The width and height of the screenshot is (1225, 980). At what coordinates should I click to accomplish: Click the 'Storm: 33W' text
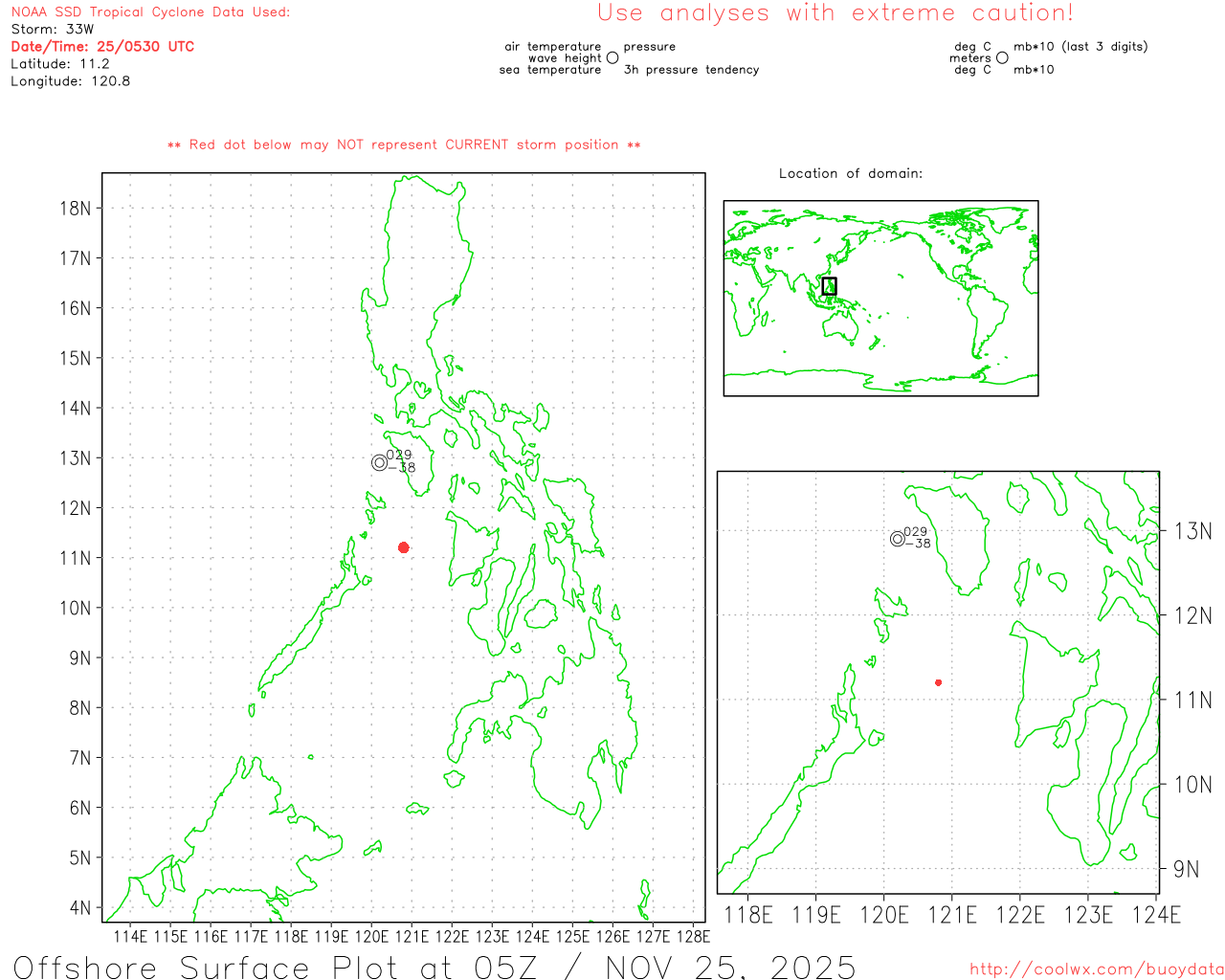53,29
